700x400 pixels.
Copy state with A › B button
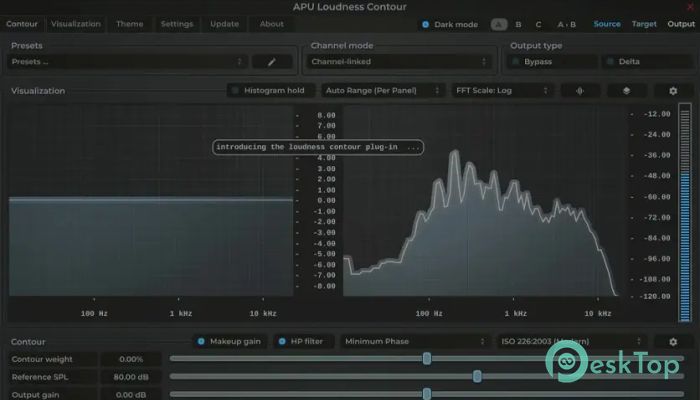pyautogui.click(x=566, y=24)
